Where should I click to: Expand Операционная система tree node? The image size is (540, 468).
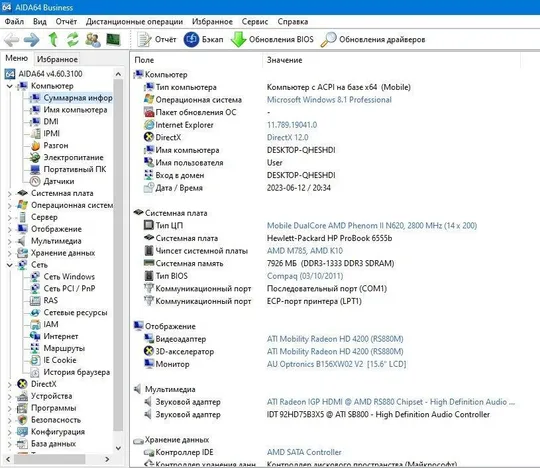[x=10, y=206]
